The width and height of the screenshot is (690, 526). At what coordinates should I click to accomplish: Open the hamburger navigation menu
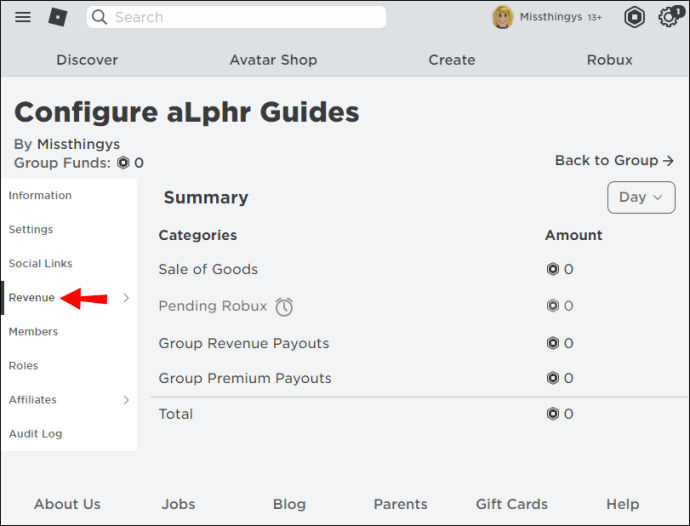(23, 17)
